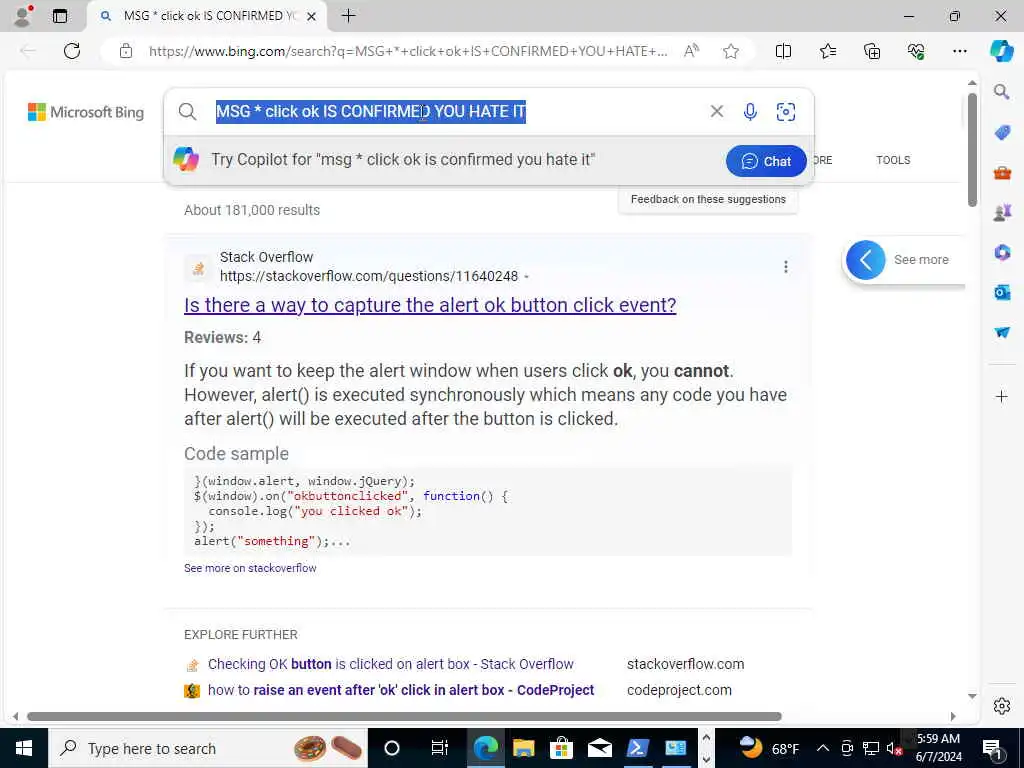Start visual search with camera icon
Image resolution: width=1024 pixels, height=768 pixels.
786,112
